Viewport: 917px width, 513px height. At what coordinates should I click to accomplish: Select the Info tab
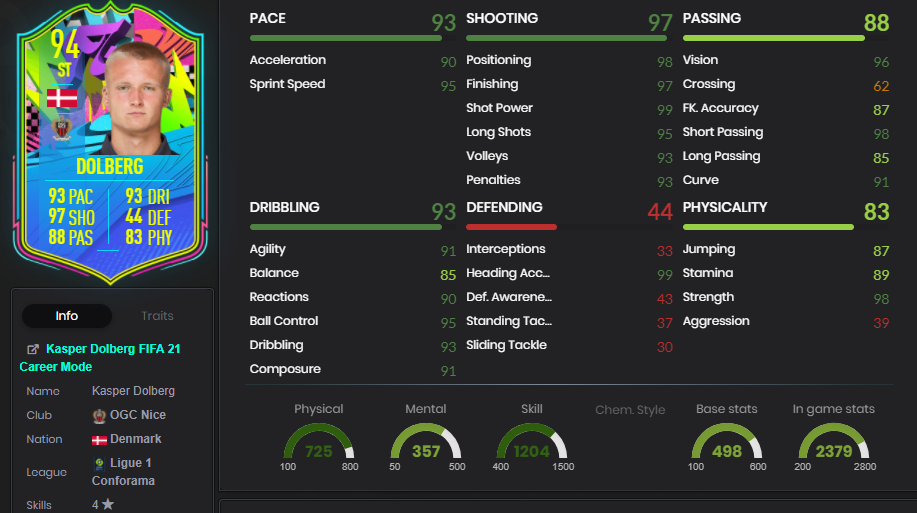tap(67, 316)
